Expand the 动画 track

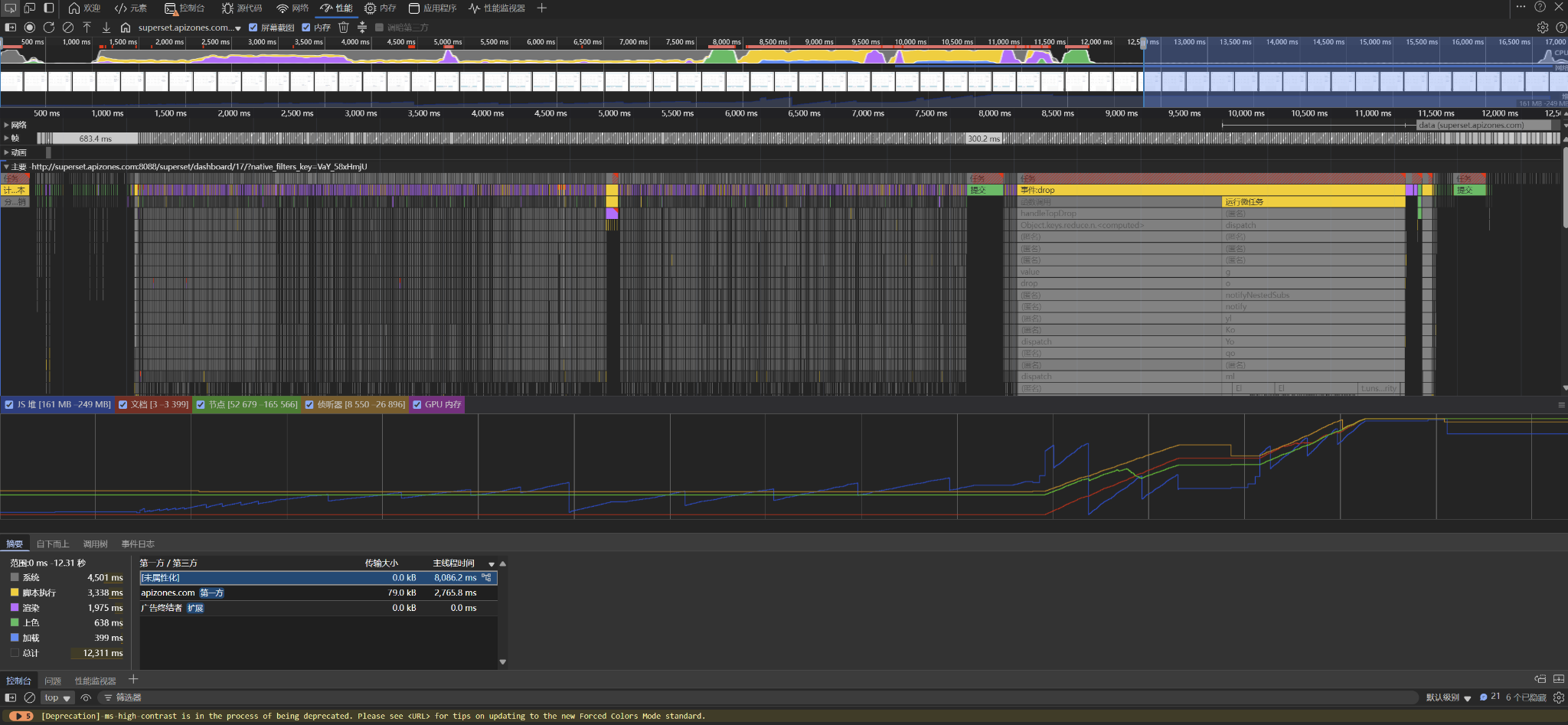[6, 152]
